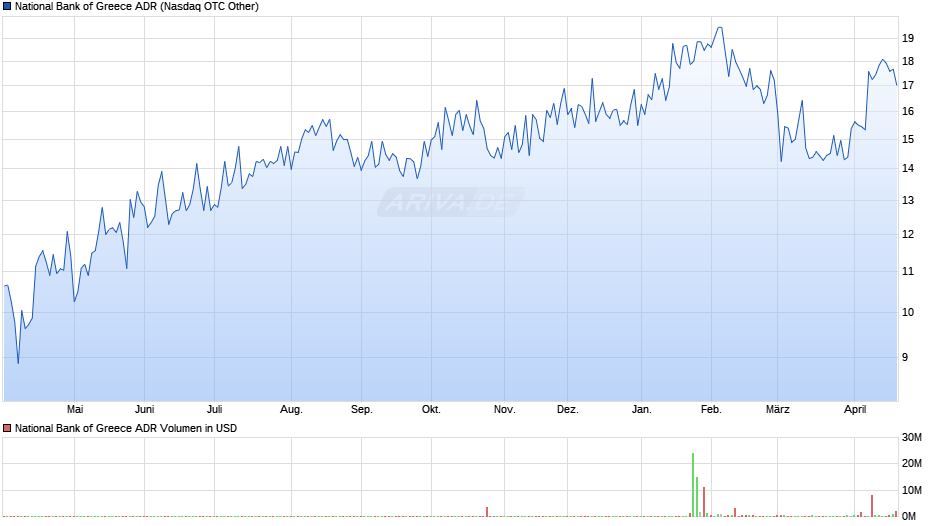
Task: Click the 'Juni' month label
Action: click(144, 409)
